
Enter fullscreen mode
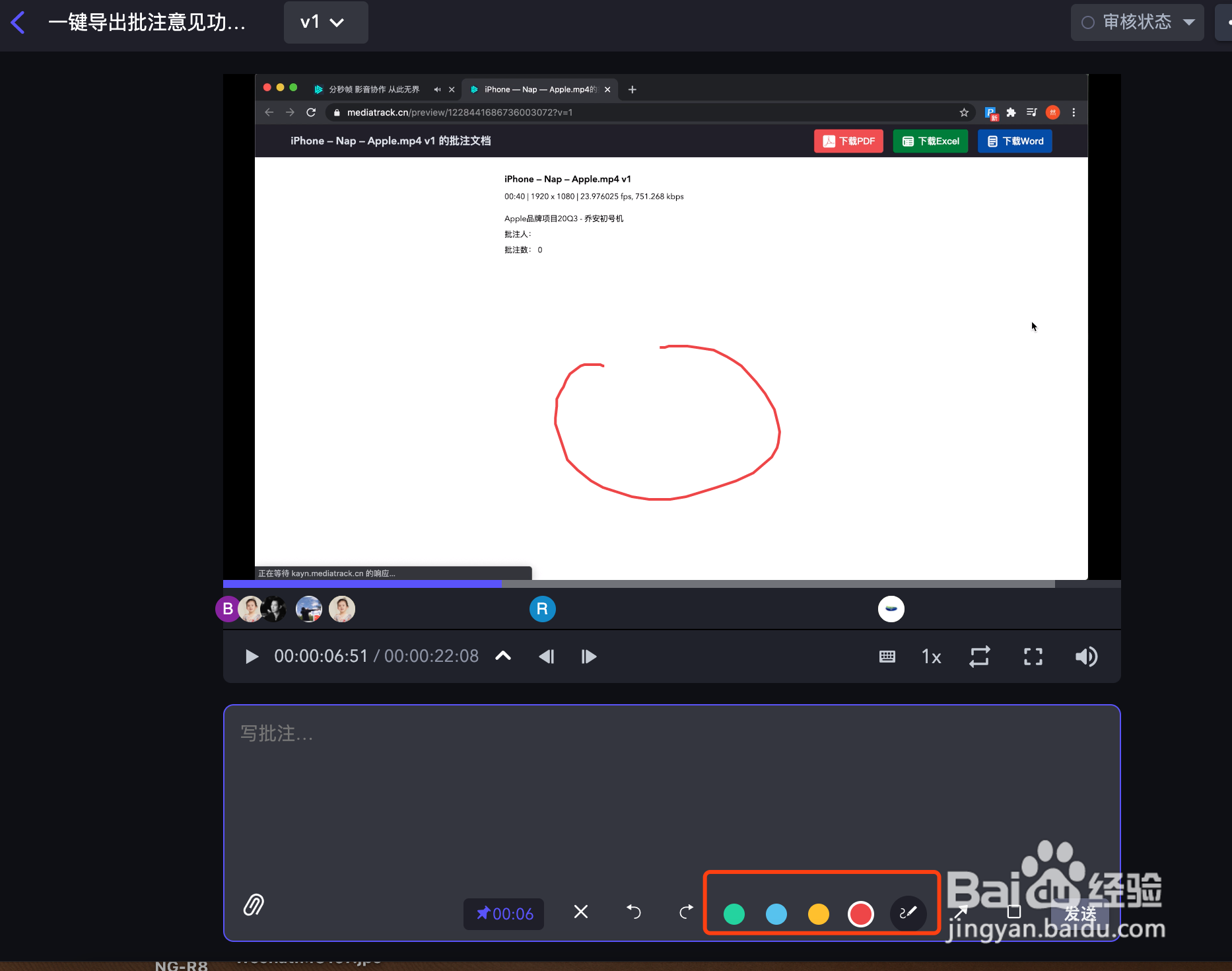(1033, 657)
